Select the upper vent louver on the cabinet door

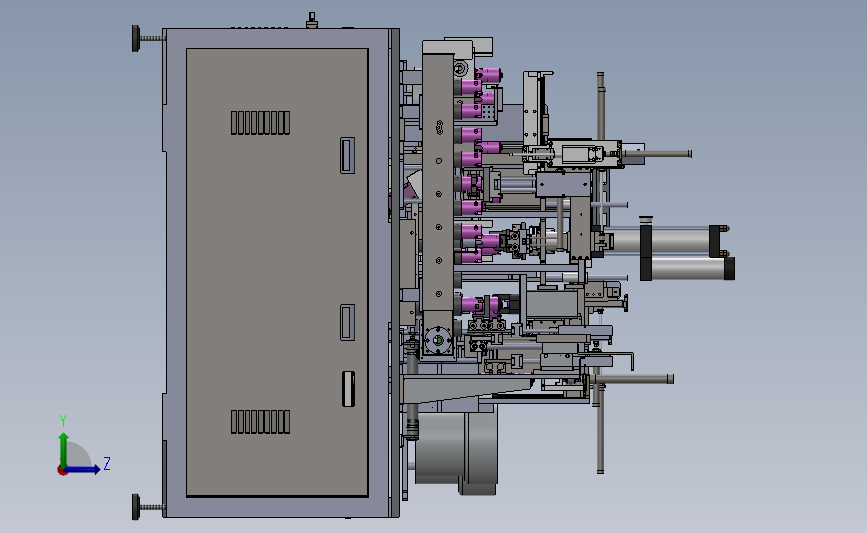coord(260,123)
